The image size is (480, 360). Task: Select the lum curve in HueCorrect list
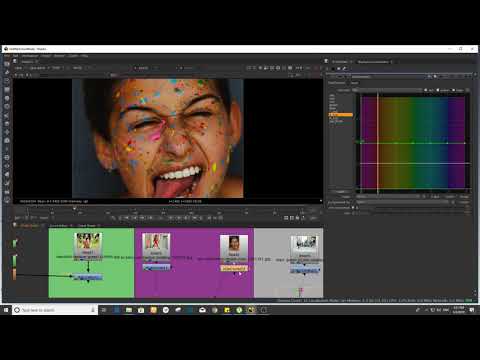(x=332, y=99)
